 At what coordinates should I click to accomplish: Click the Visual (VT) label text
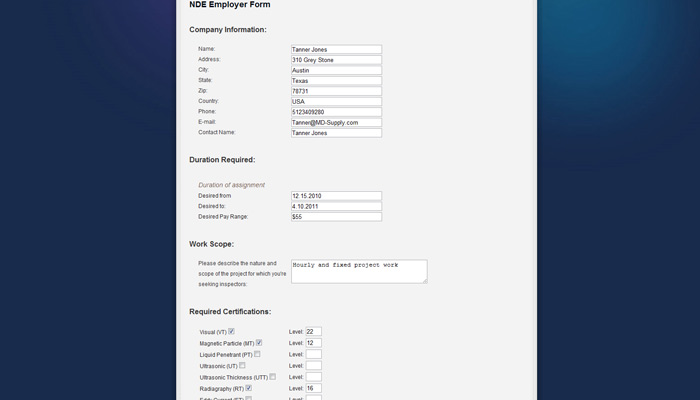coord(213,333)
